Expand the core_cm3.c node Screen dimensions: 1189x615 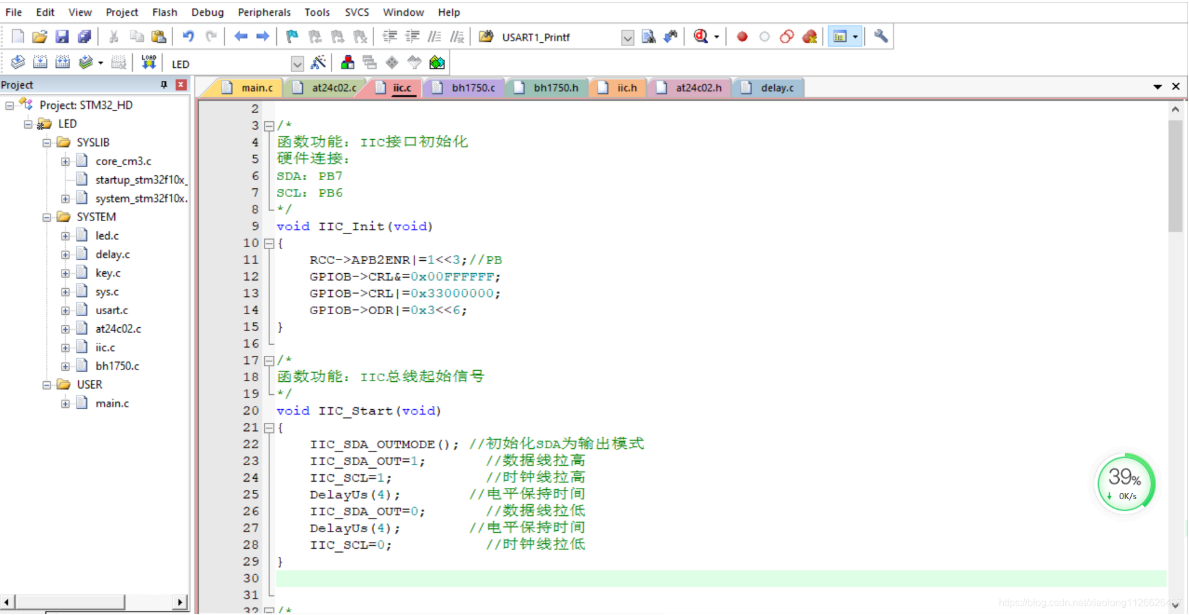(x=65, y=161)
